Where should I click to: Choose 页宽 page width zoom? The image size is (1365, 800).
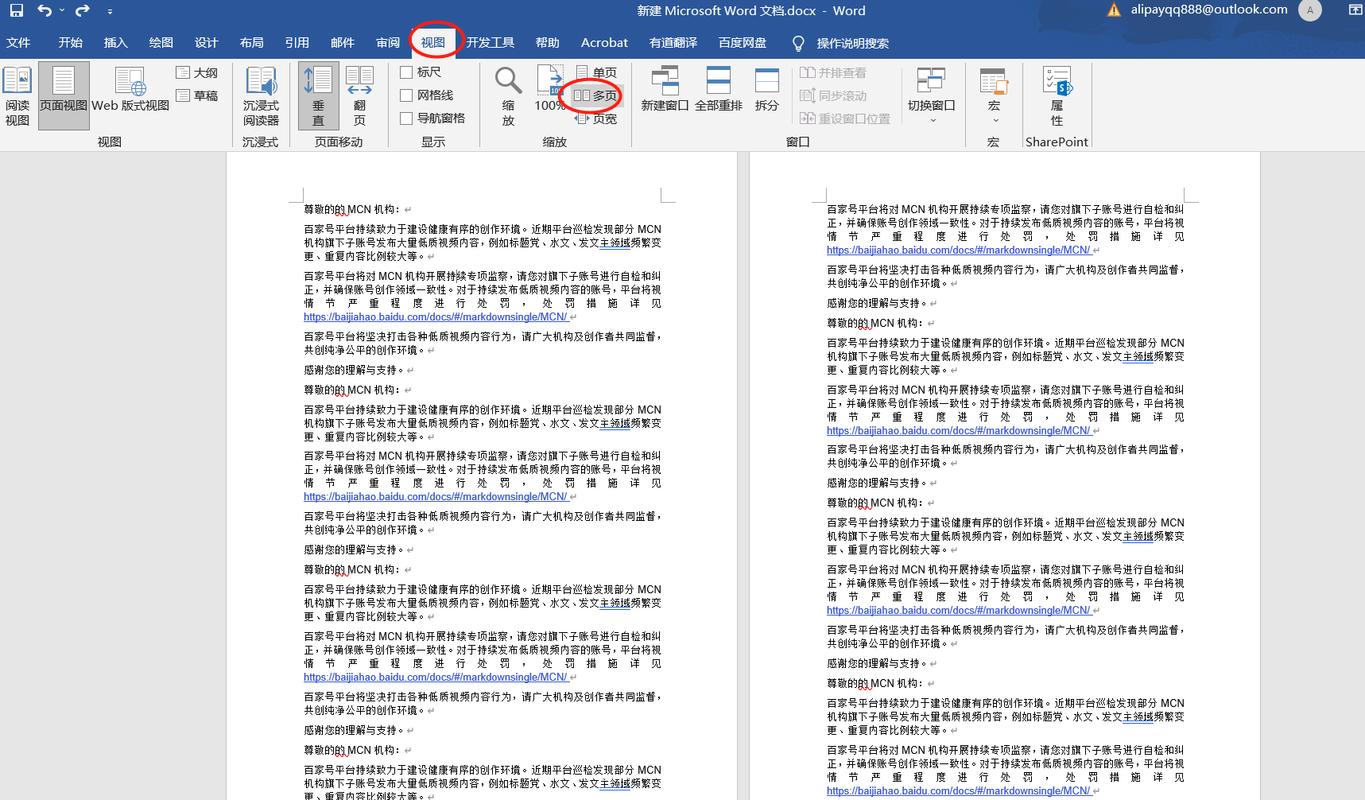point(597,119)
